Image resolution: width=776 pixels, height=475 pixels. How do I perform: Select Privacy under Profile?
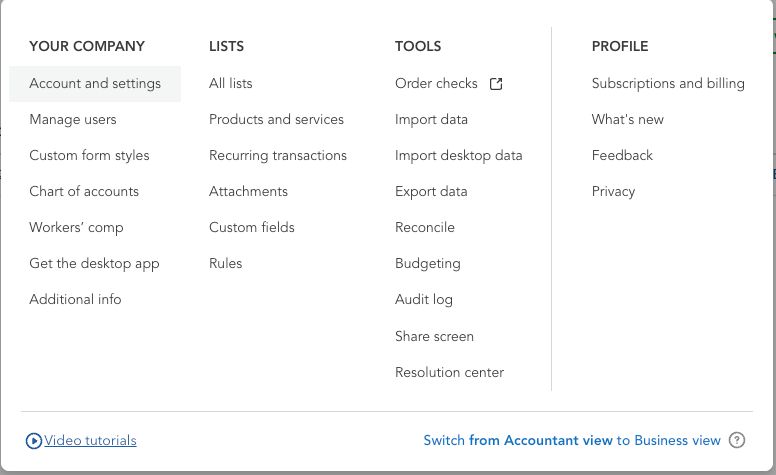coord(613,192)
